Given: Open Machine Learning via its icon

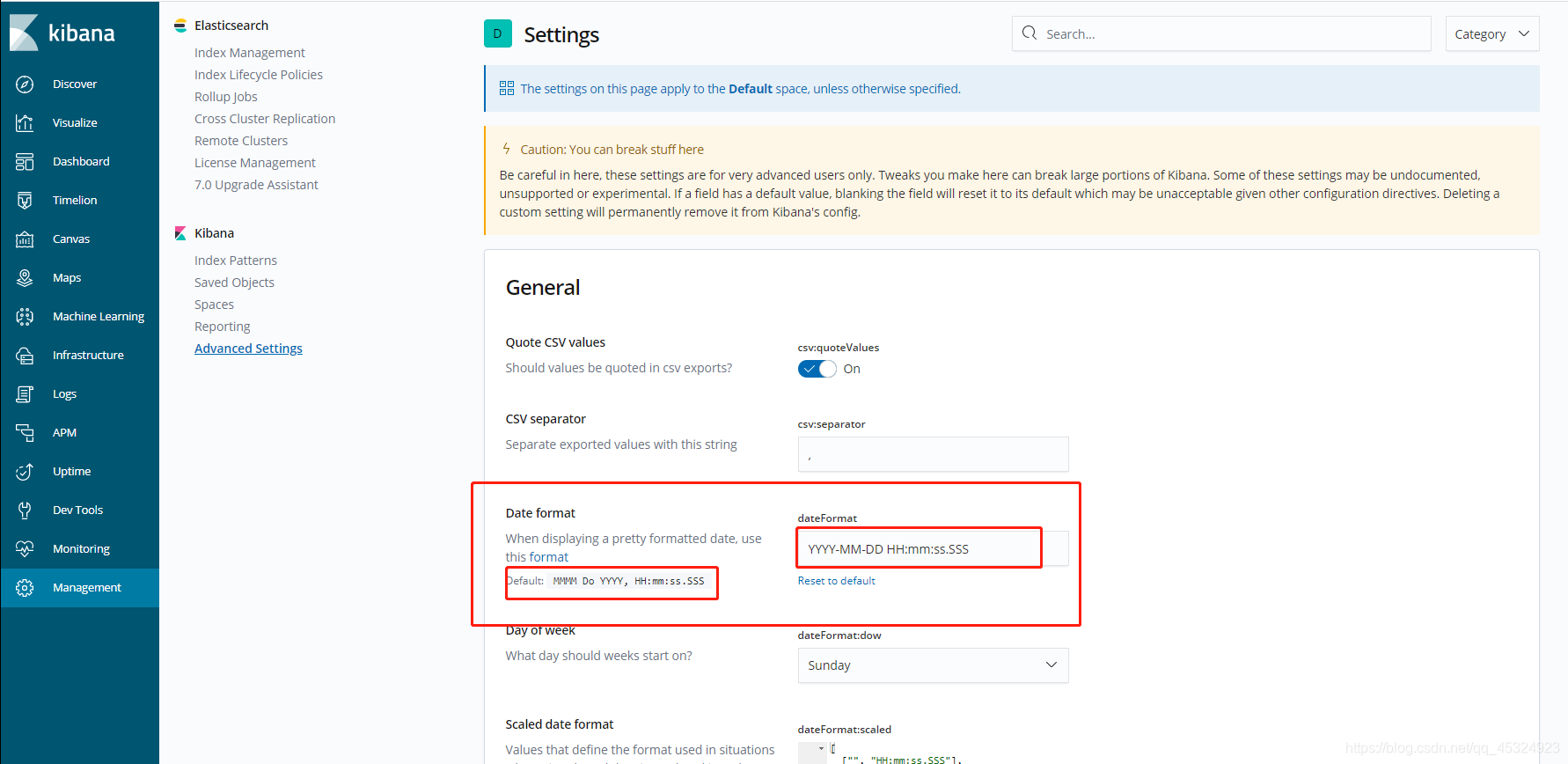Looking at the screenshot, I should coord(25,317).
